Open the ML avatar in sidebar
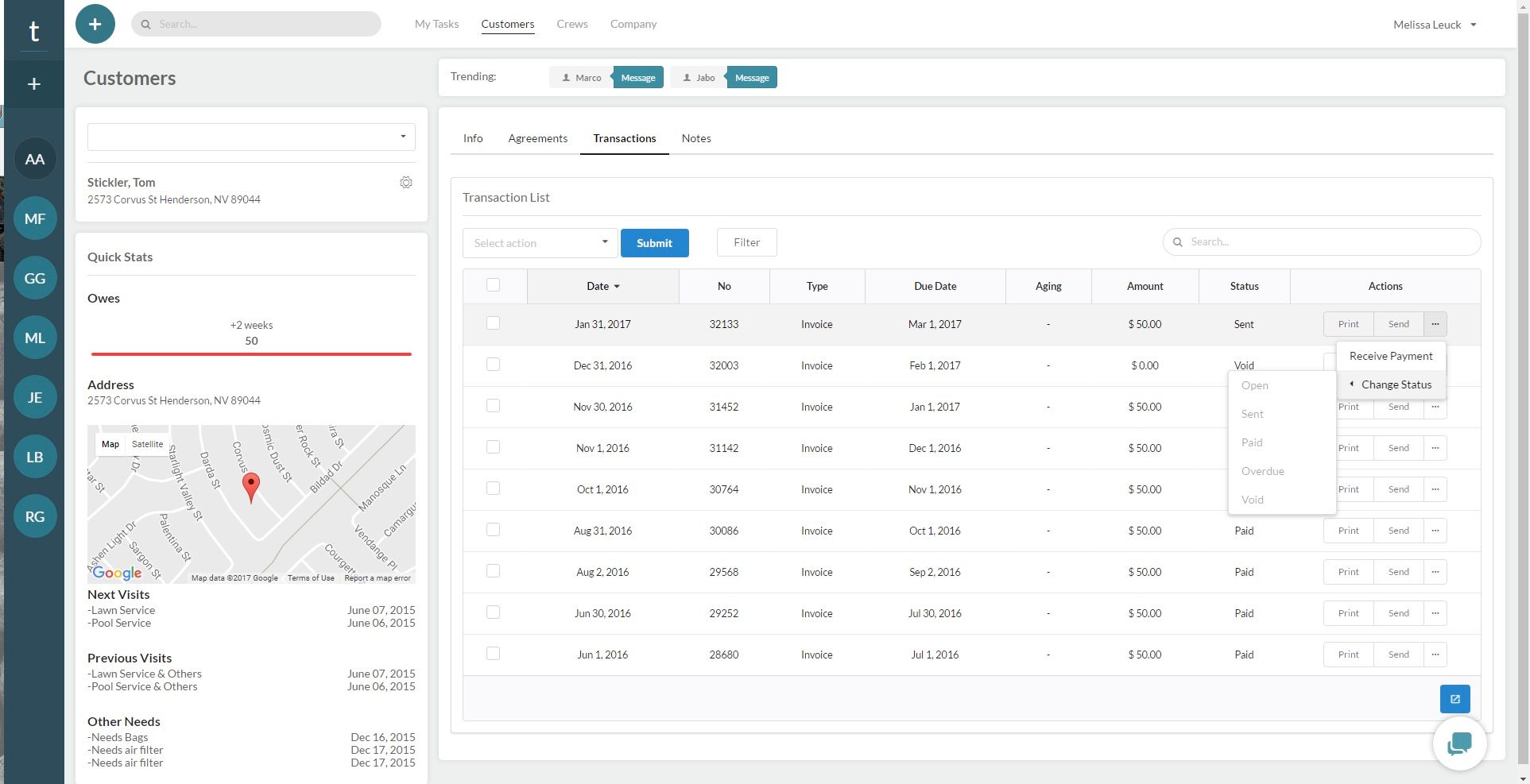 coord(35,338)
